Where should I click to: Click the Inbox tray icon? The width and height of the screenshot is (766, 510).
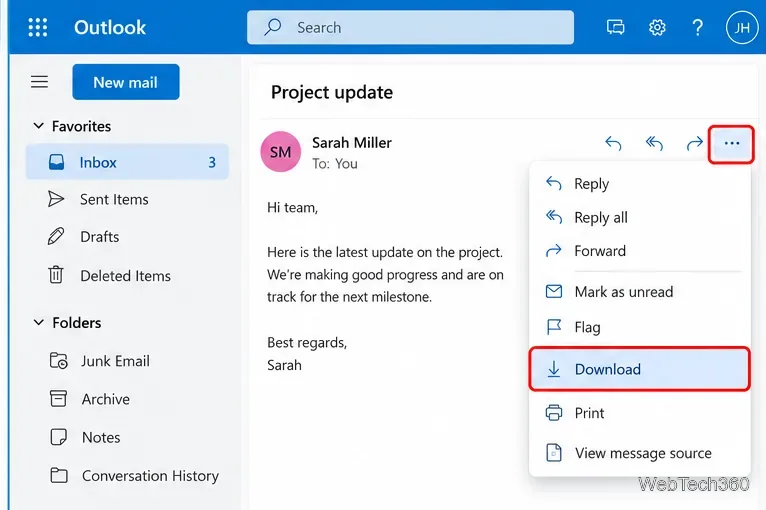pyautogui.click(x=56, y=162)
